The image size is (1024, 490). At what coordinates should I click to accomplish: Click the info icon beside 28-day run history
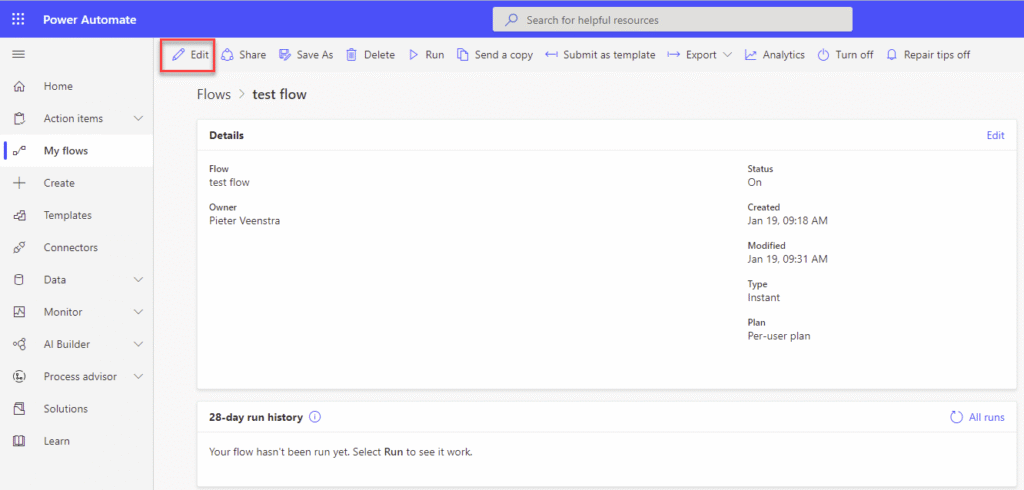(315, 417)
